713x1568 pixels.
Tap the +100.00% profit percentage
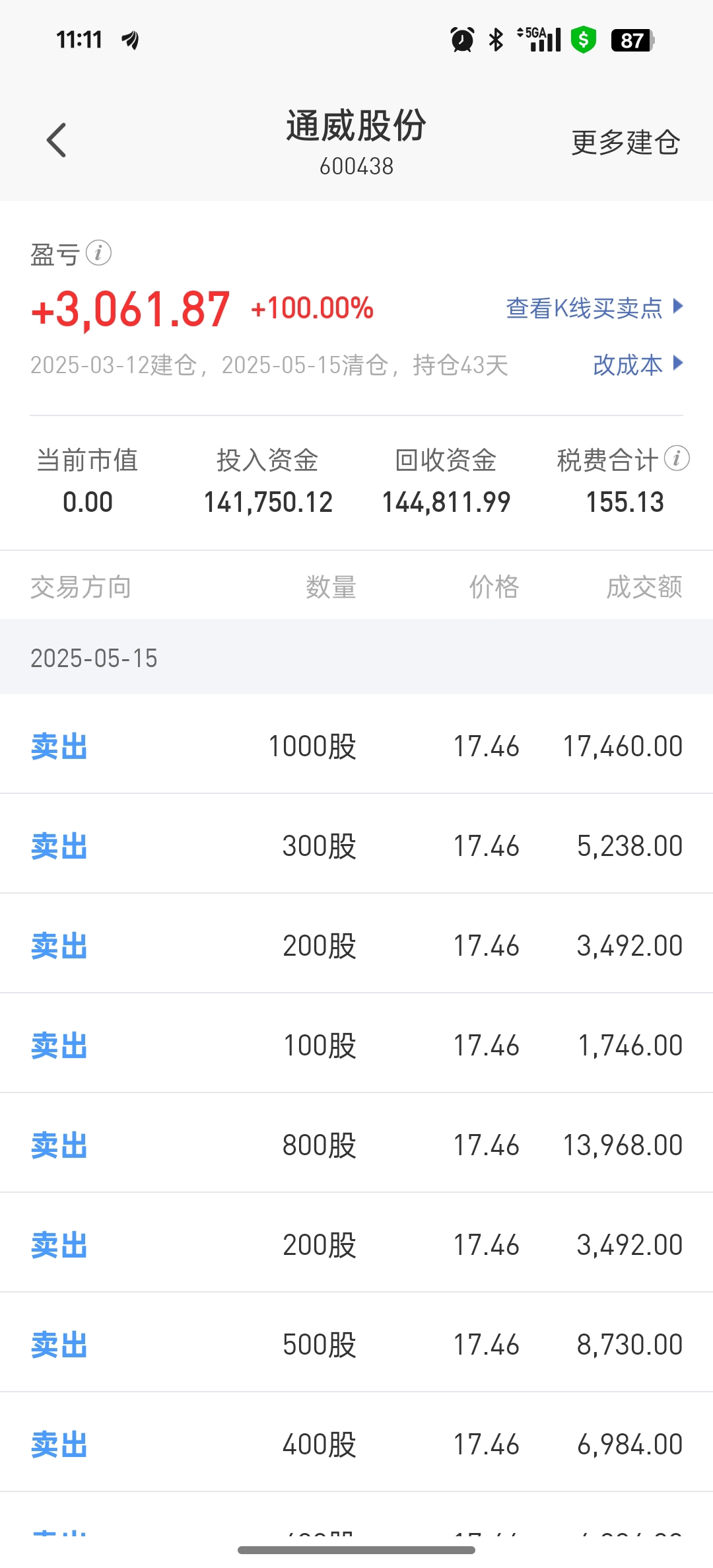pyautogui.click(x=312, y=308)
